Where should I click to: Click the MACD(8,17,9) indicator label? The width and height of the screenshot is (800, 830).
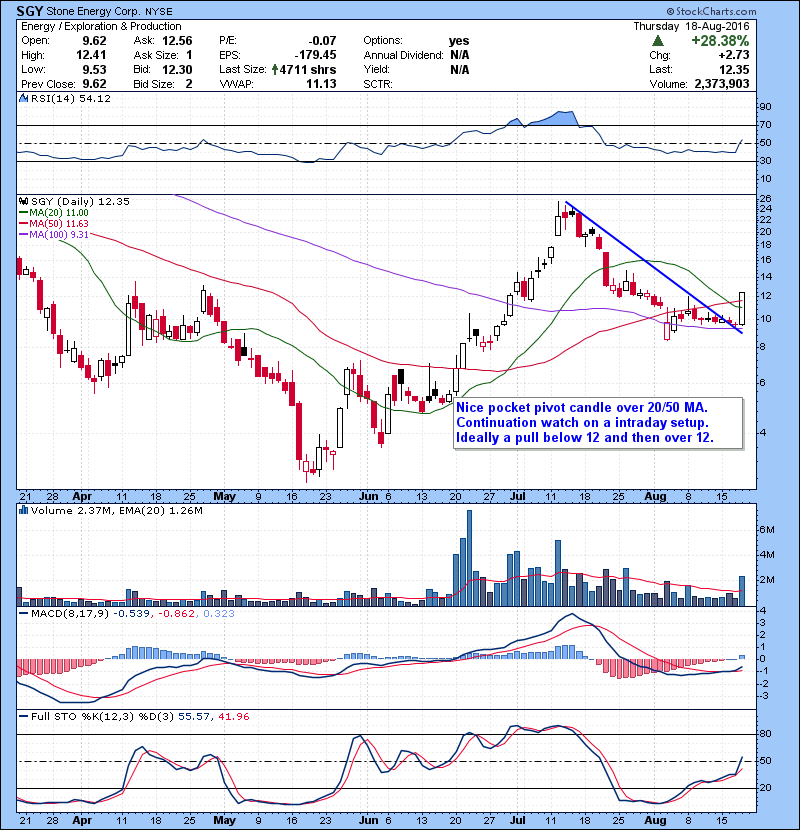tap(70, 613)
